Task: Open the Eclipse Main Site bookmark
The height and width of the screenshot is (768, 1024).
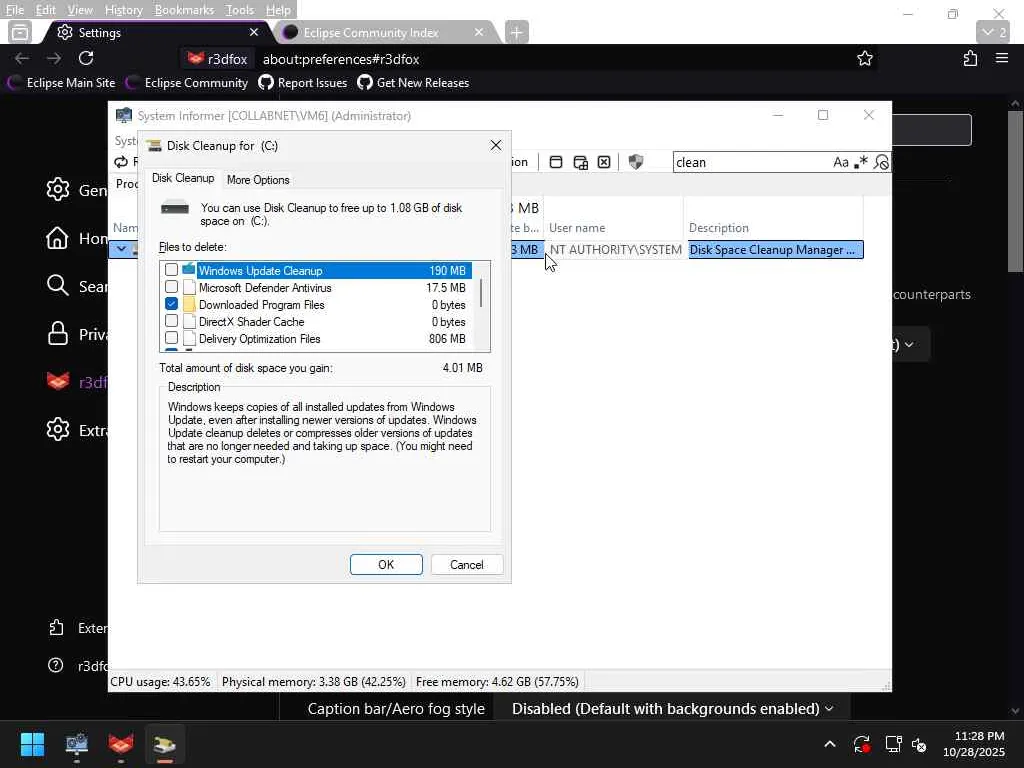Action: (x=63, y=83)
